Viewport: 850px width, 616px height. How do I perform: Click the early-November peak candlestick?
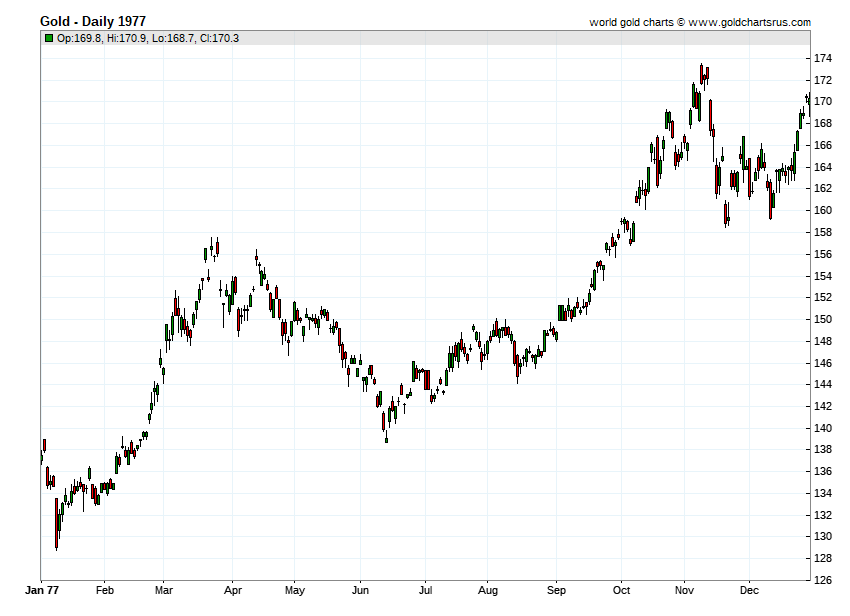click(x=701, y=73)
